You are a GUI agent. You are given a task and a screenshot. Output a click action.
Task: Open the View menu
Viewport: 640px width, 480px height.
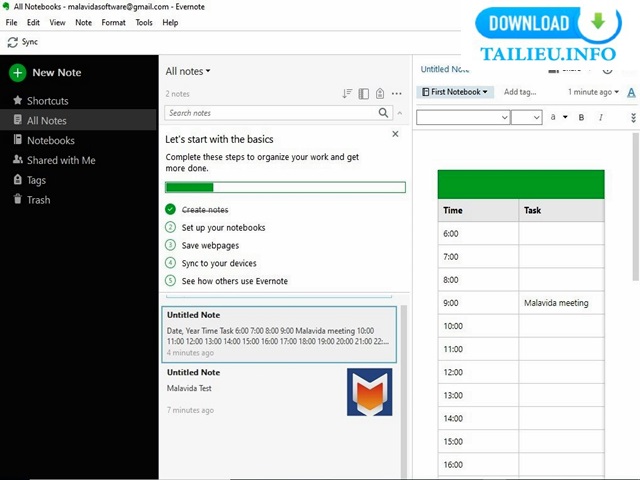click(x=57, y=22)
